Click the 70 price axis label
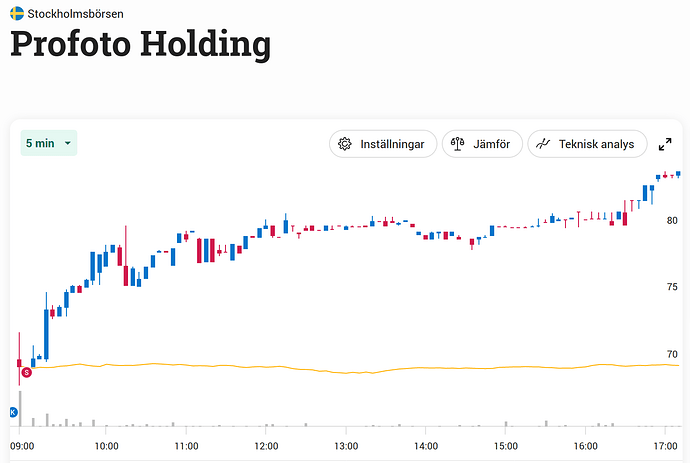This screenshot has width=690, height=463. pyautogui.click(x=671, y=354)
